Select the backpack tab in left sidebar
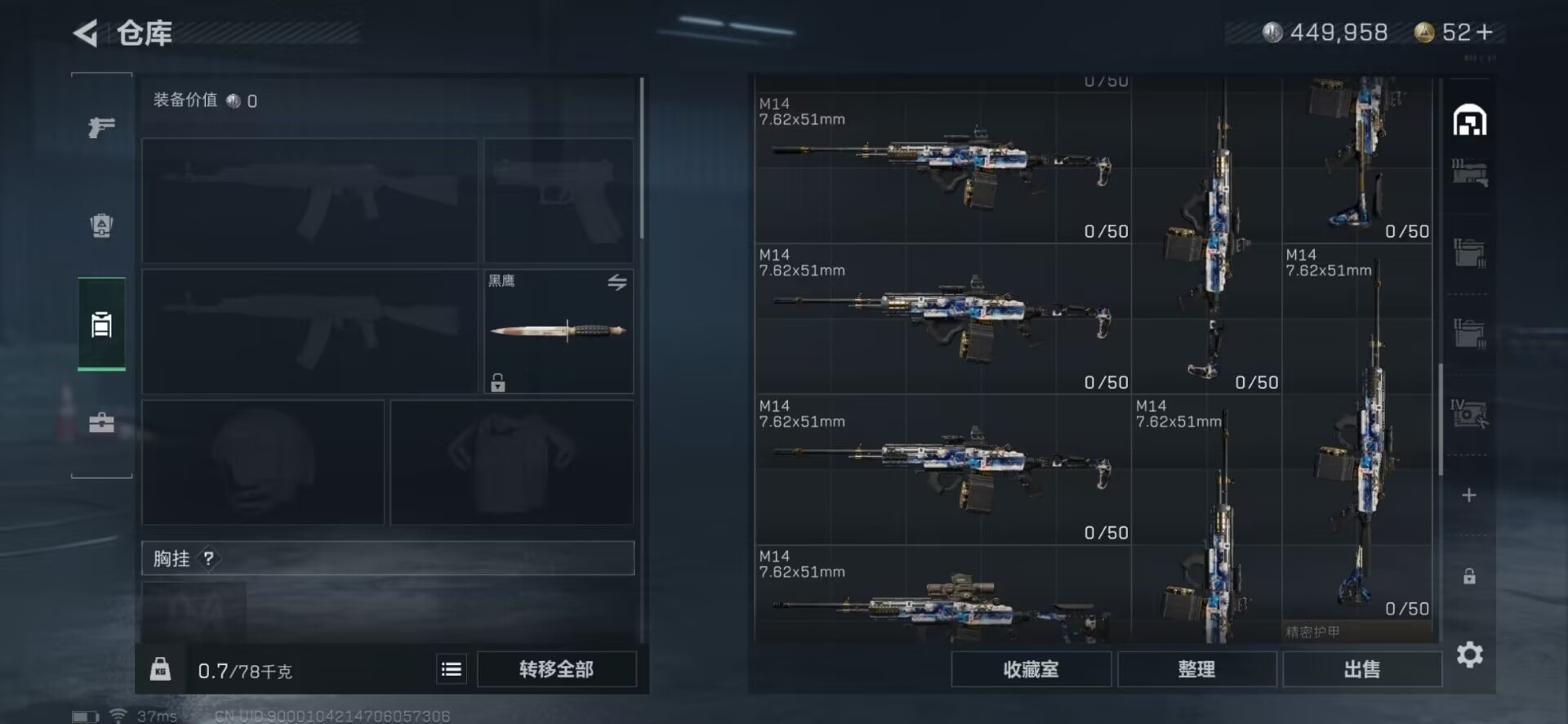 pos(101,225)
